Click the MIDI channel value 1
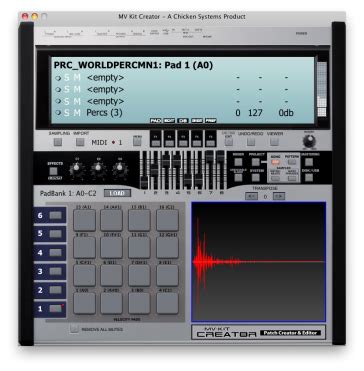Image resolution: width=364 pixels, height=371 pixels. (120, 143)
